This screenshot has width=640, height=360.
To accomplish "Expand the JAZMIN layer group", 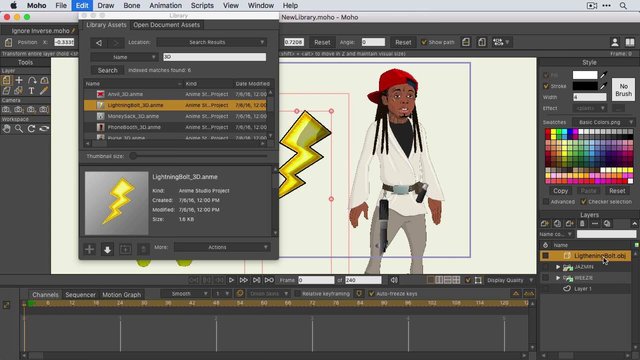I will [558, 267].
